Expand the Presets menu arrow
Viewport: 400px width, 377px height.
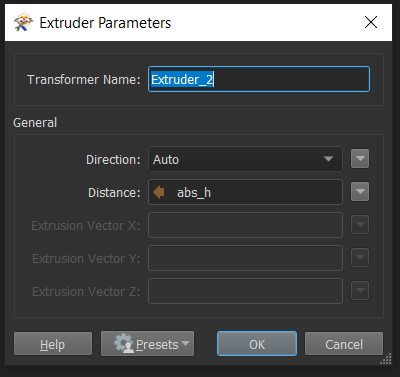click(186, 343)
